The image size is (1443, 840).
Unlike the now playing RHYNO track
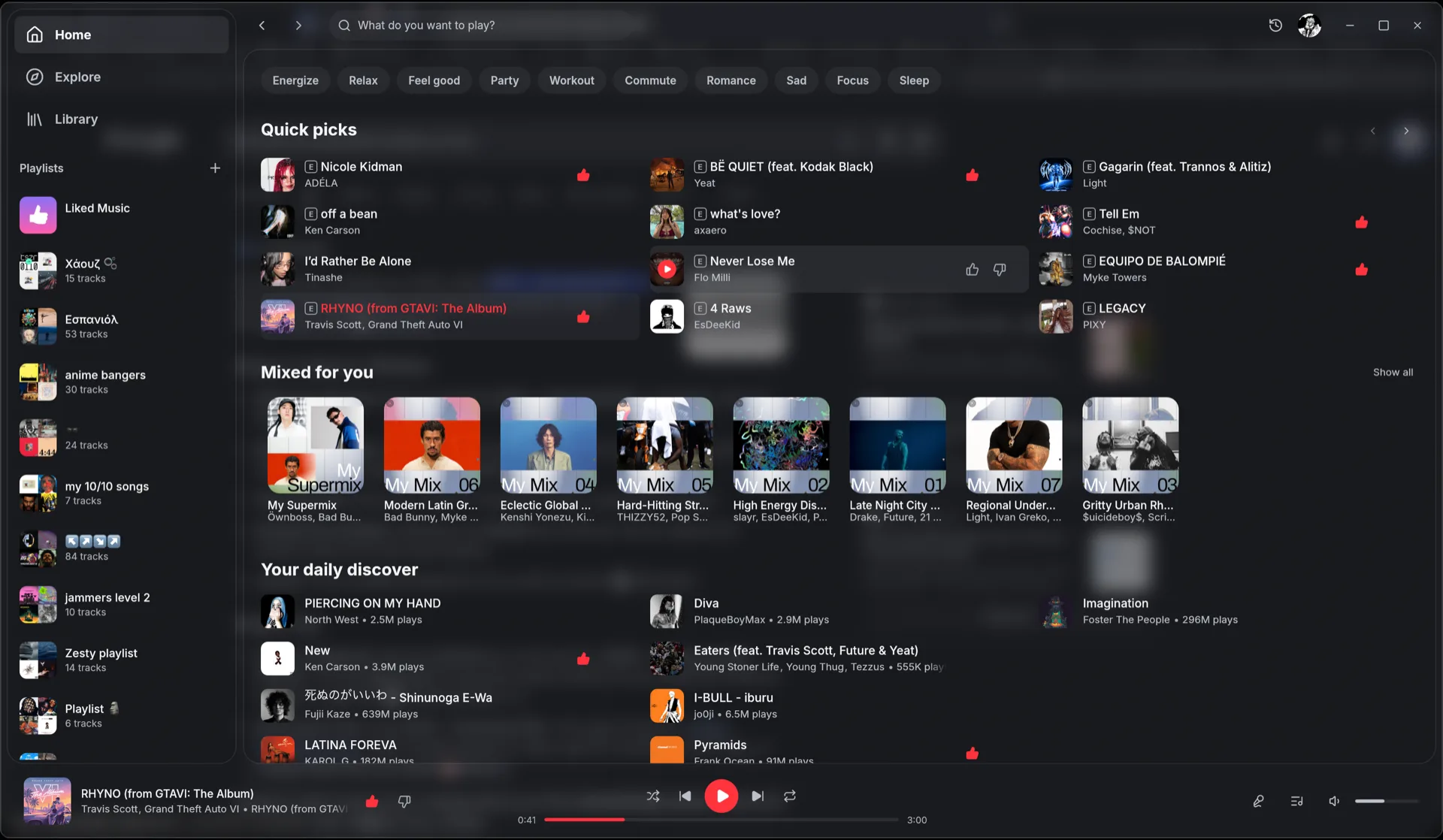click(371, 802)
